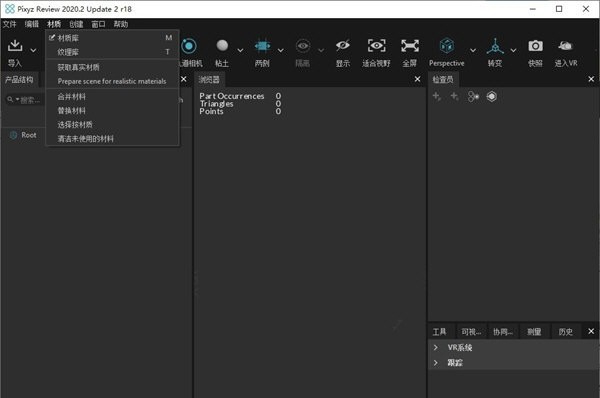Screen dimensions: 600x398
Task: Select the 转变 transform gizmo icon
Action: coord(495,46)
